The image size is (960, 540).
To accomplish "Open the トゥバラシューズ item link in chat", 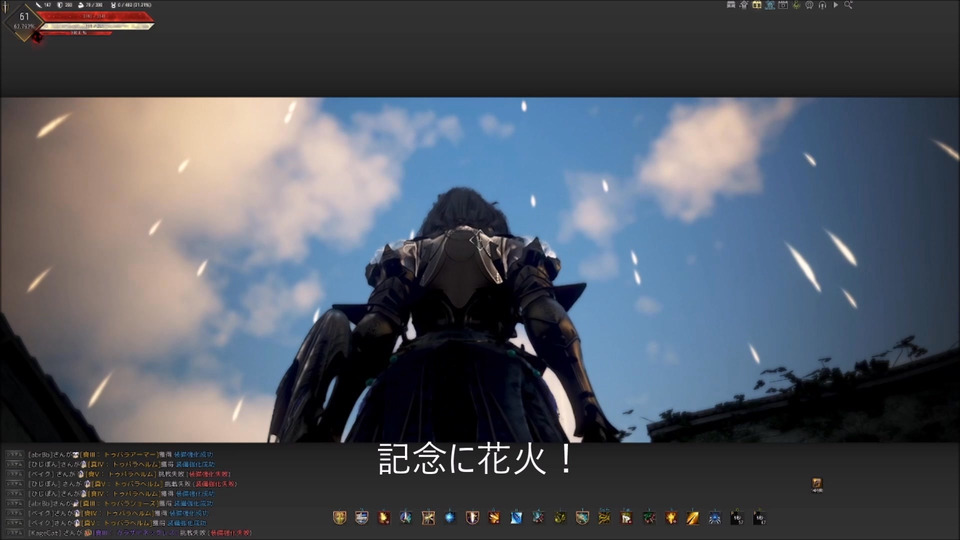I will tap(119, 503).
